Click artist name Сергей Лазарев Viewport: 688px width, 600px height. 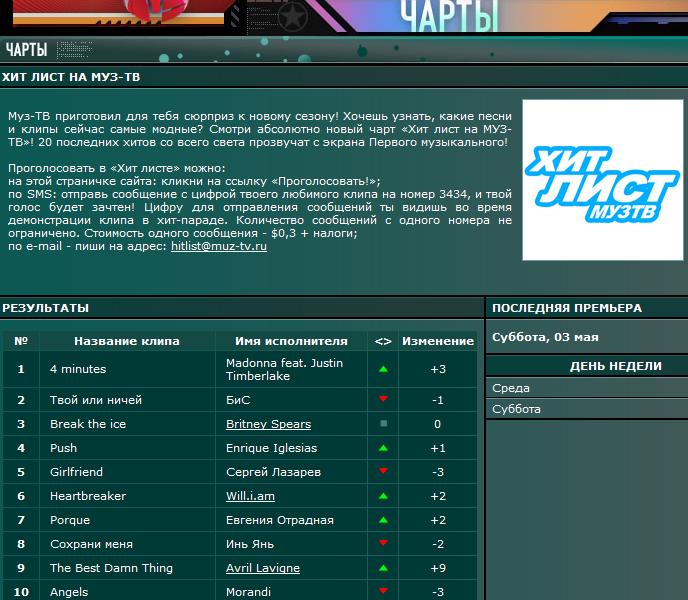point(273,472)
